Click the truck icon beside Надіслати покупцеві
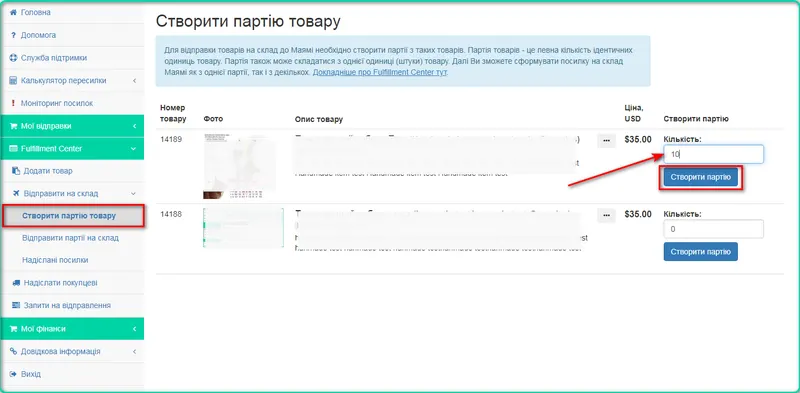800x393 pixels. (x=16, y=283)
